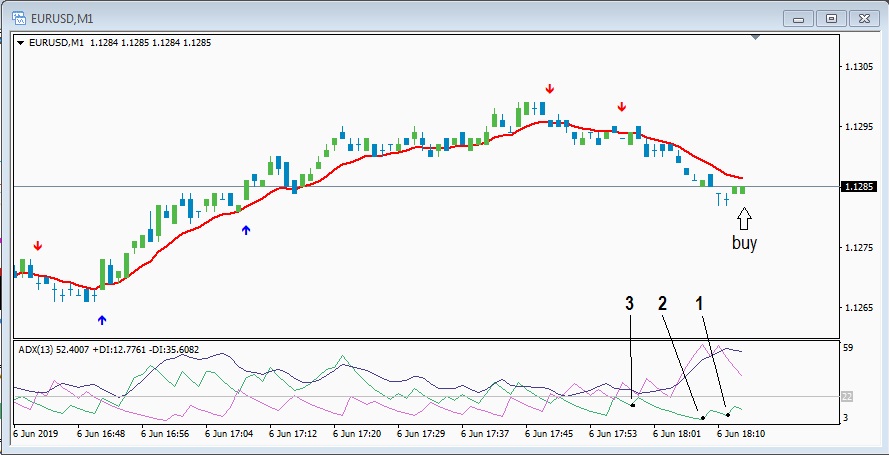Click the 1.1305 price axis value
This screenshot has height=455, width=889.
coord(859,67)
